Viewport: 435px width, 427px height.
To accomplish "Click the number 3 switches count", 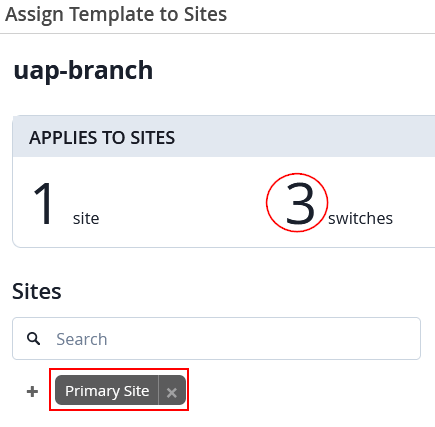I will click(300, 203).
